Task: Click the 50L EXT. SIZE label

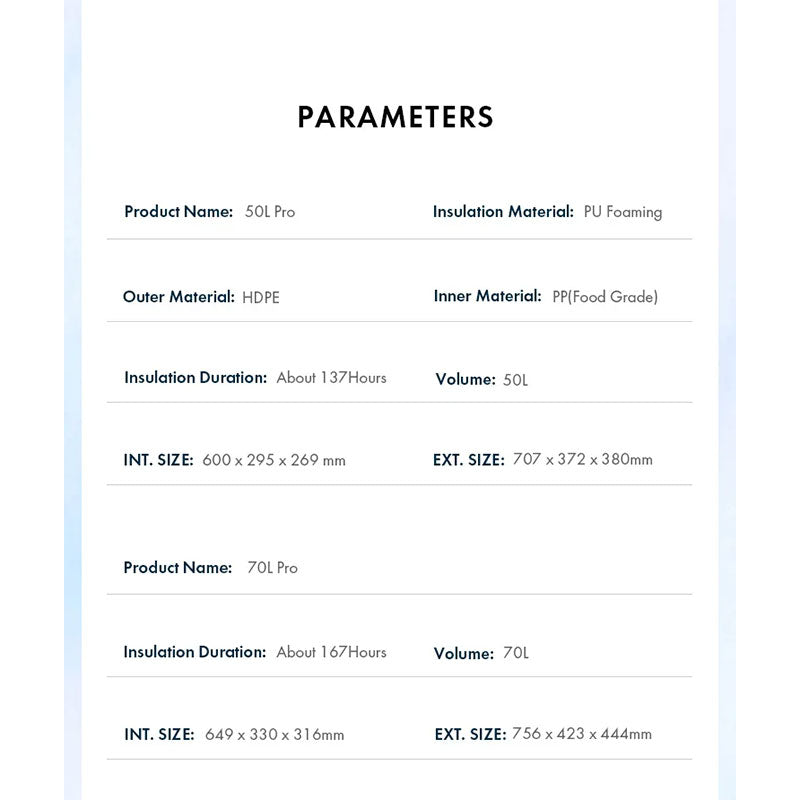Action: click(468, 460)
